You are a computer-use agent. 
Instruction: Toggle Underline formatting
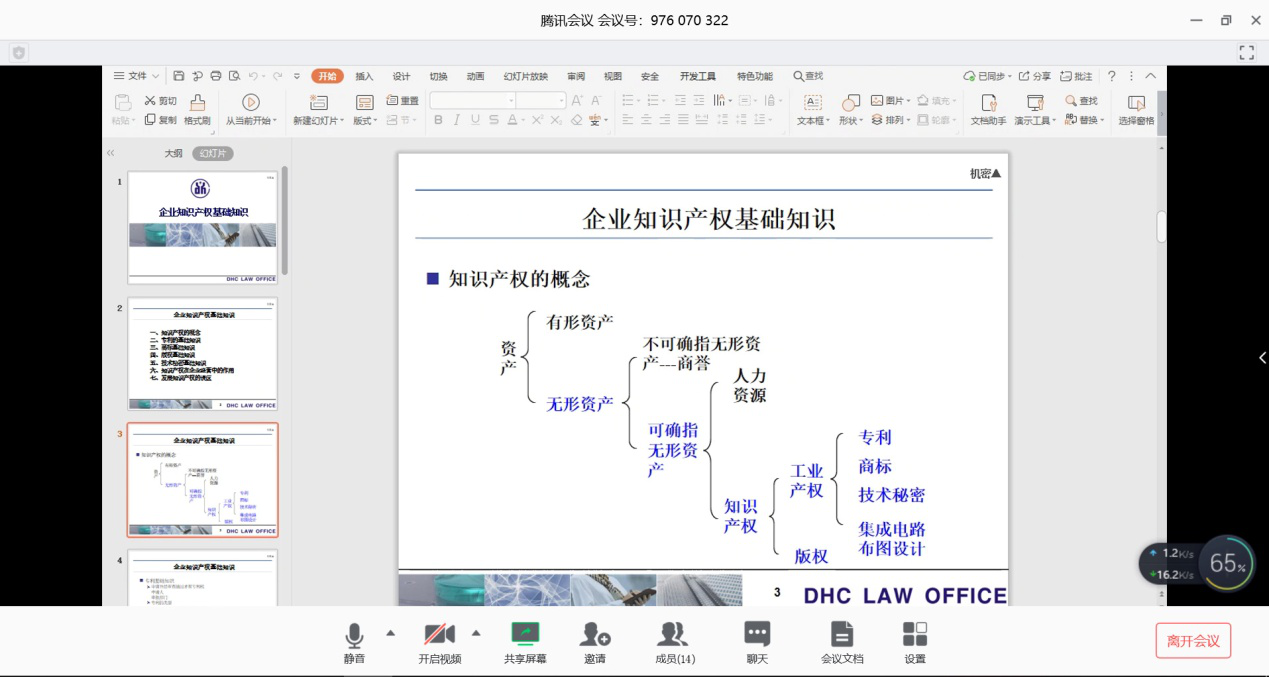coord(475,120)
